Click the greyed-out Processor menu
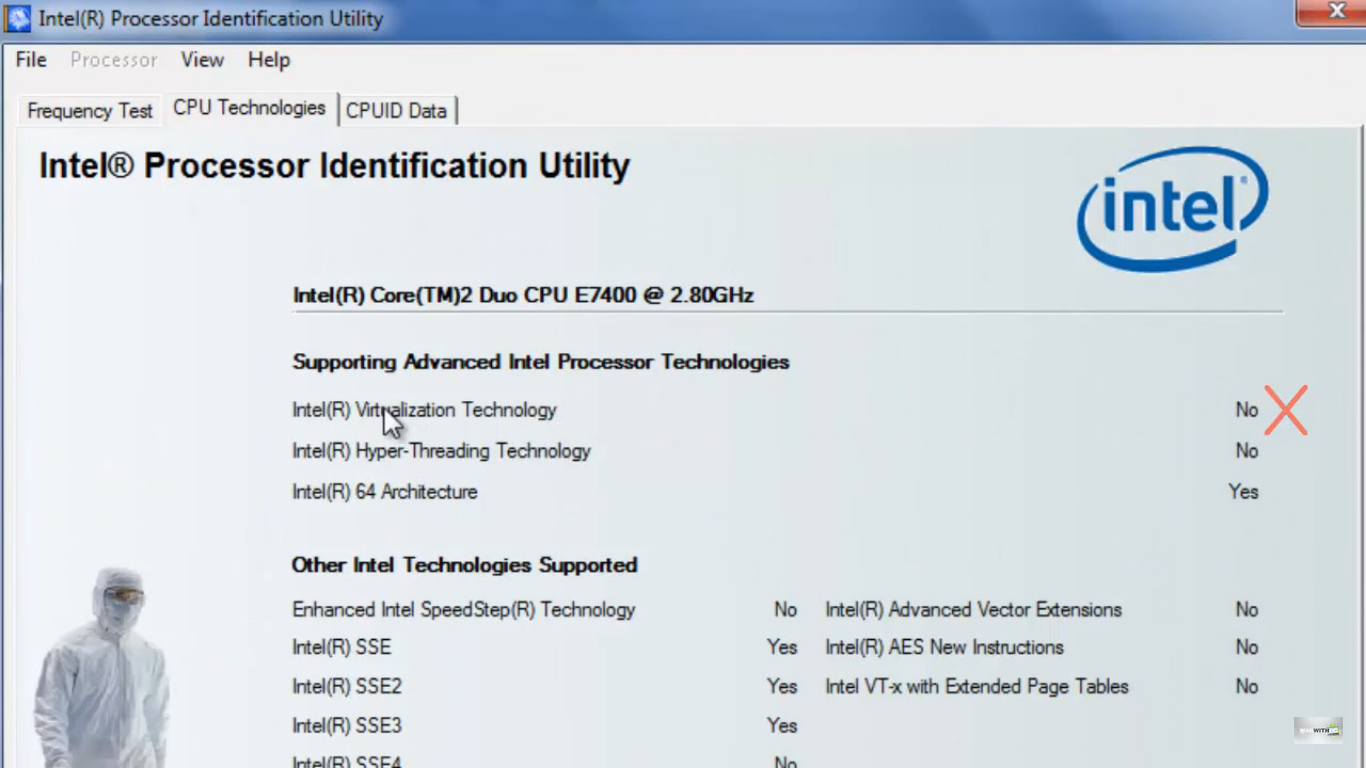This screenshot has width=1366, height=768. coord(114,60)
